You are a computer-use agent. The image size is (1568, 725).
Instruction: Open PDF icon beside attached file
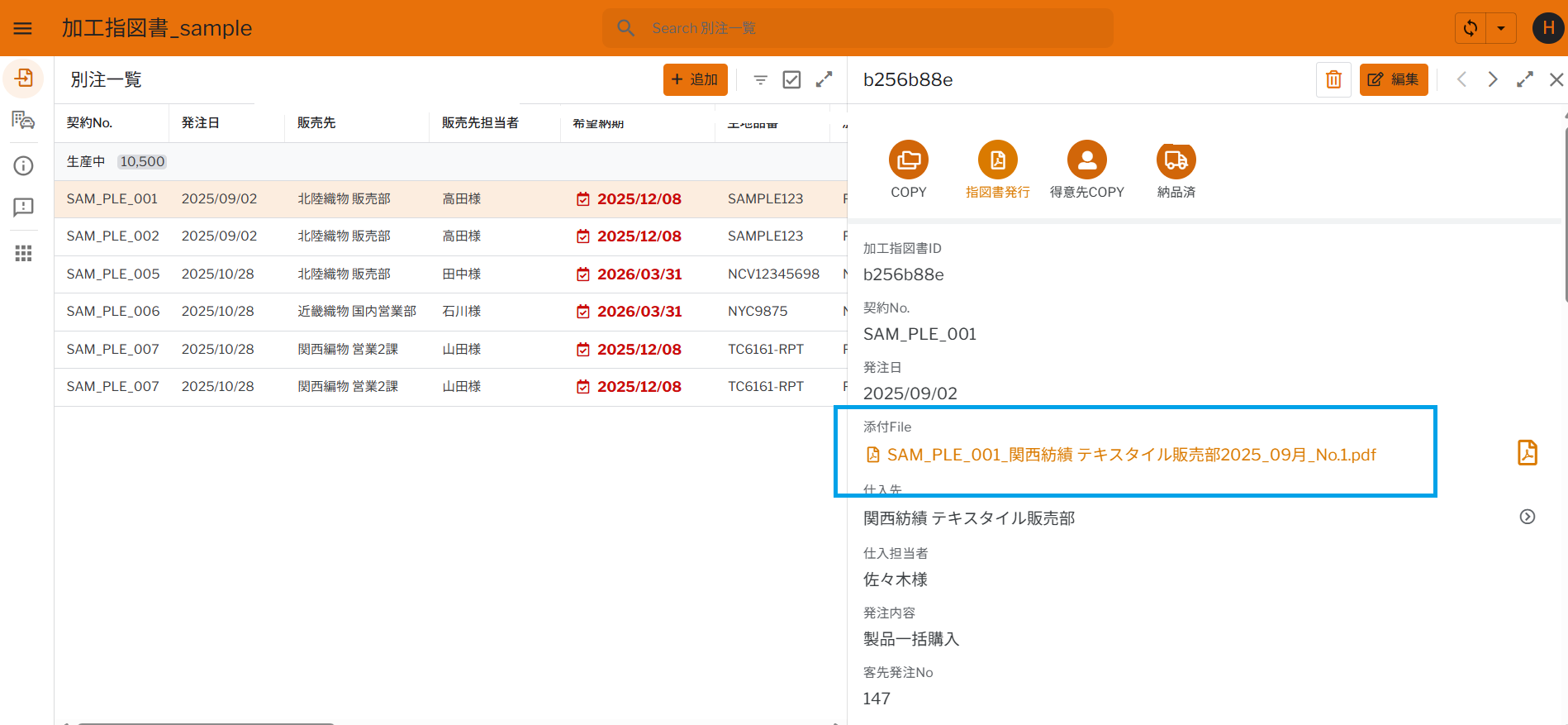tap(1527, 453)
